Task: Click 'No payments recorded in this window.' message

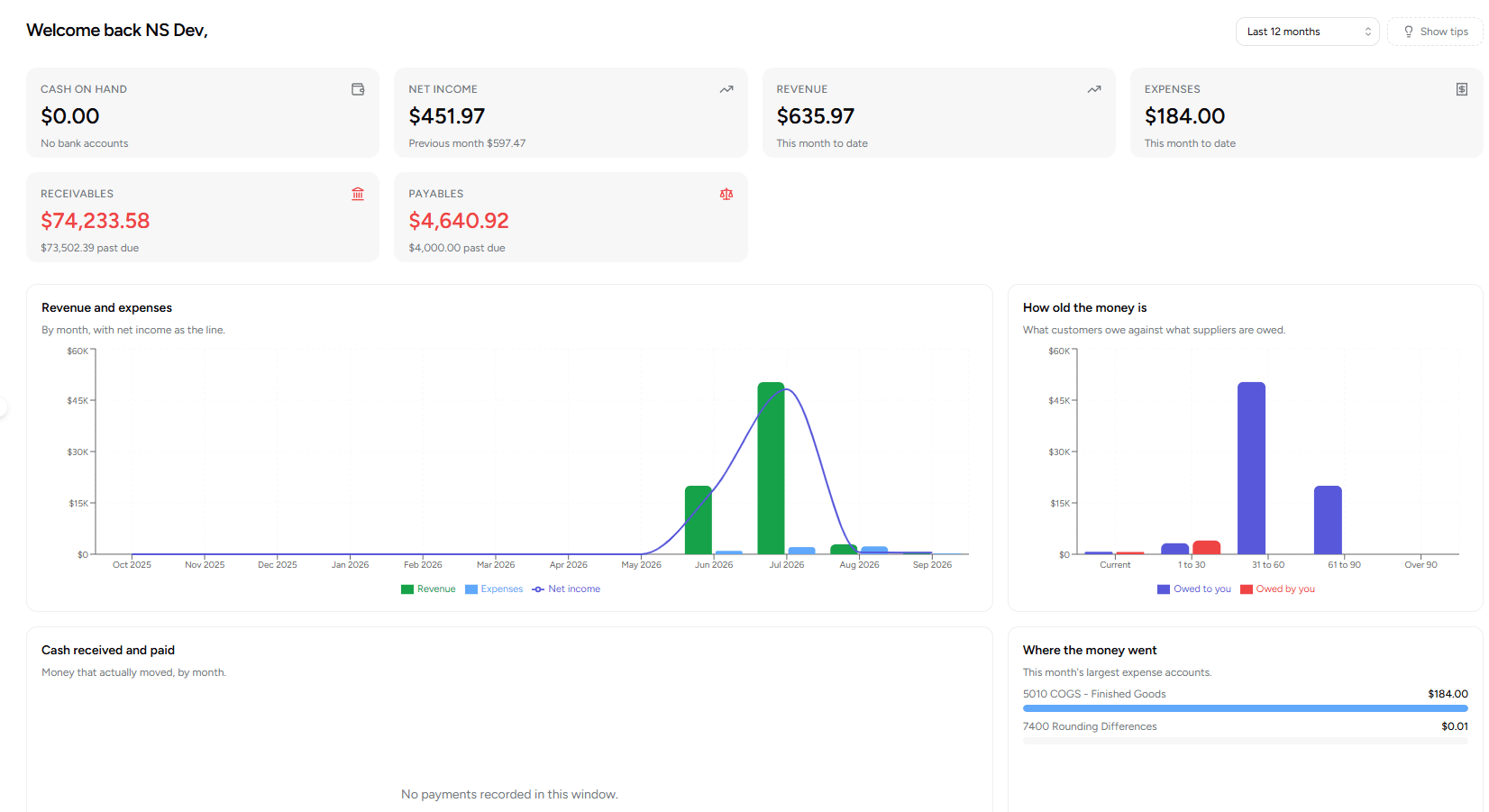Action: tap(509, 795)
